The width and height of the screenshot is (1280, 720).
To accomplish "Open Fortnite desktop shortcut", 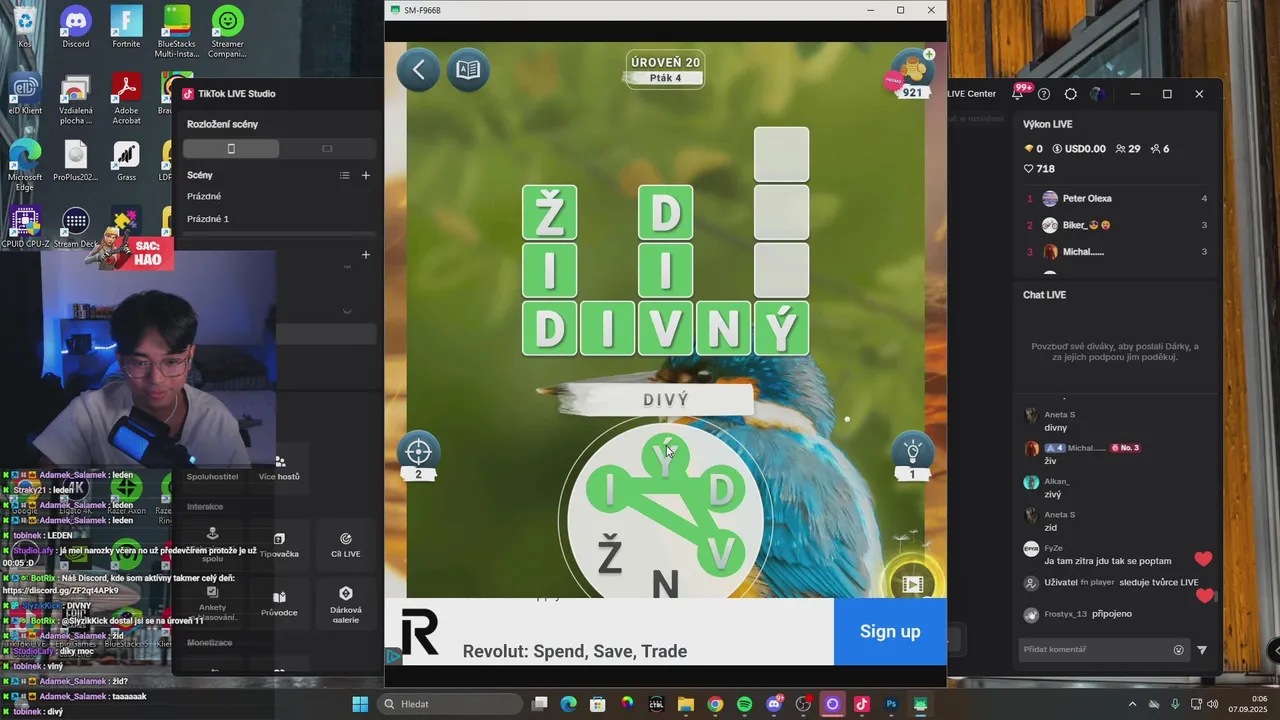I will tap(126, 27).
